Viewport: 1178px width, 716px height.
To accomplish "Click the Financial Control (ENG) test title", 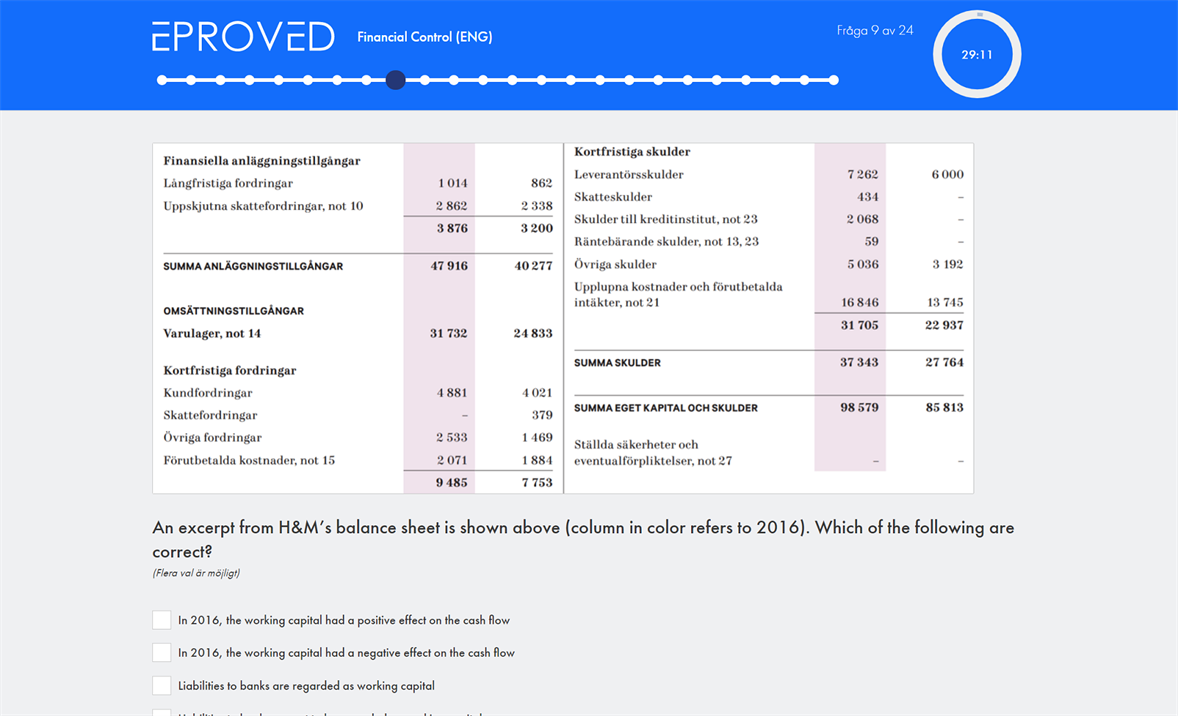I will click(424, 37).
